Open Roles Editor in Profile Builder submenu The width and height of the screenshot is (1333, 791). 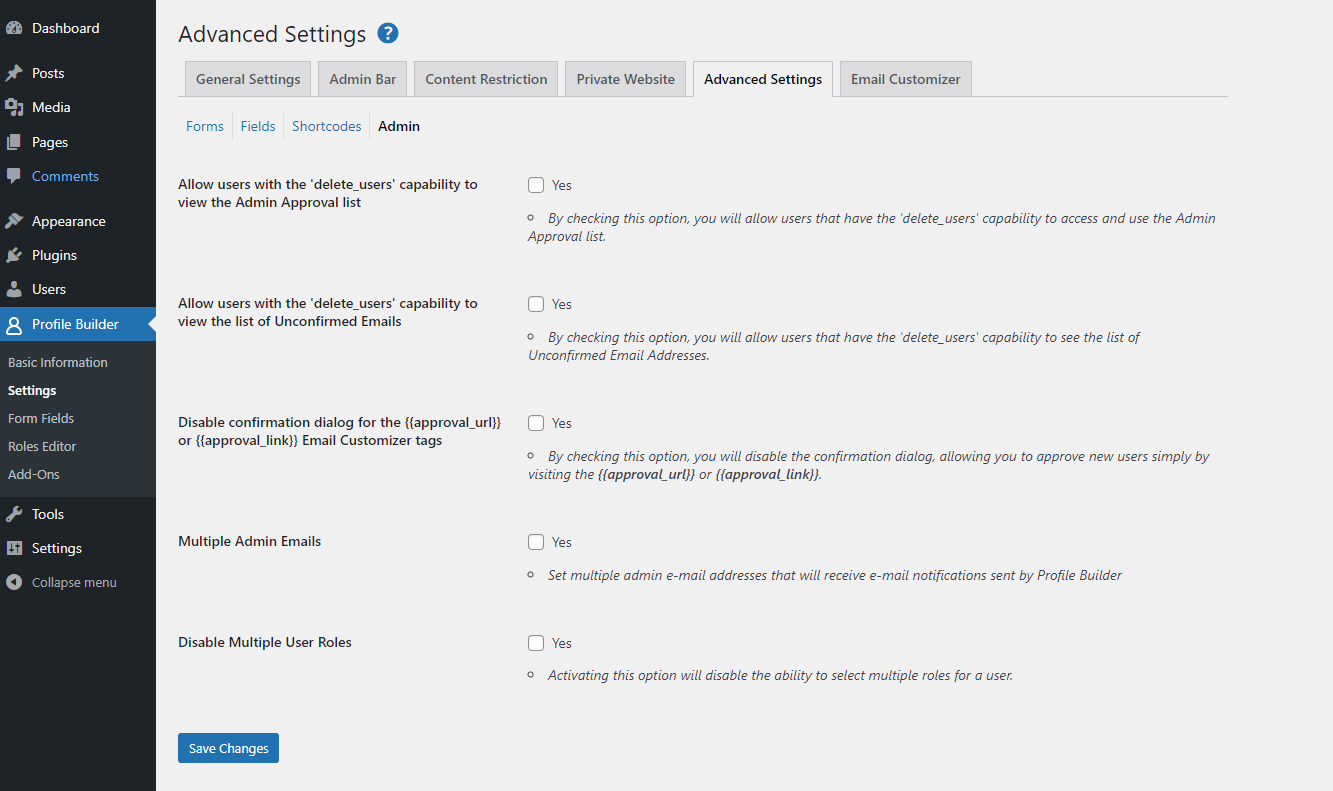tap(42, 446)
